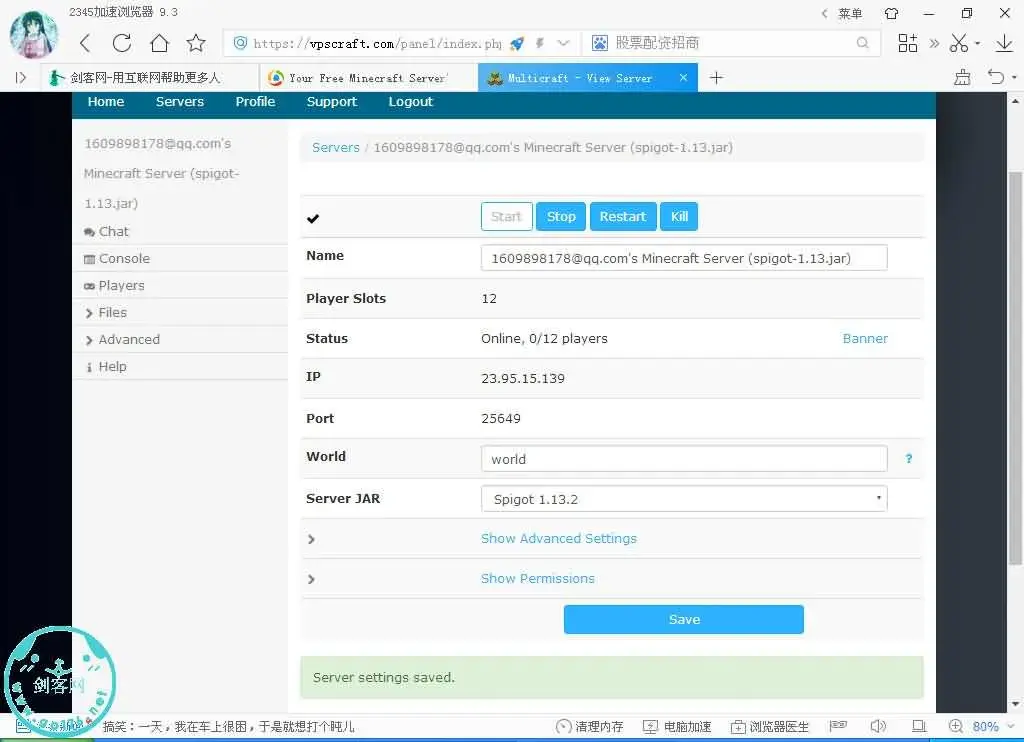Click the rocket speed-mode icon in address bar
Viewport: 1024px width, 742px height.
pyautogui.click(x=517, y=44)
